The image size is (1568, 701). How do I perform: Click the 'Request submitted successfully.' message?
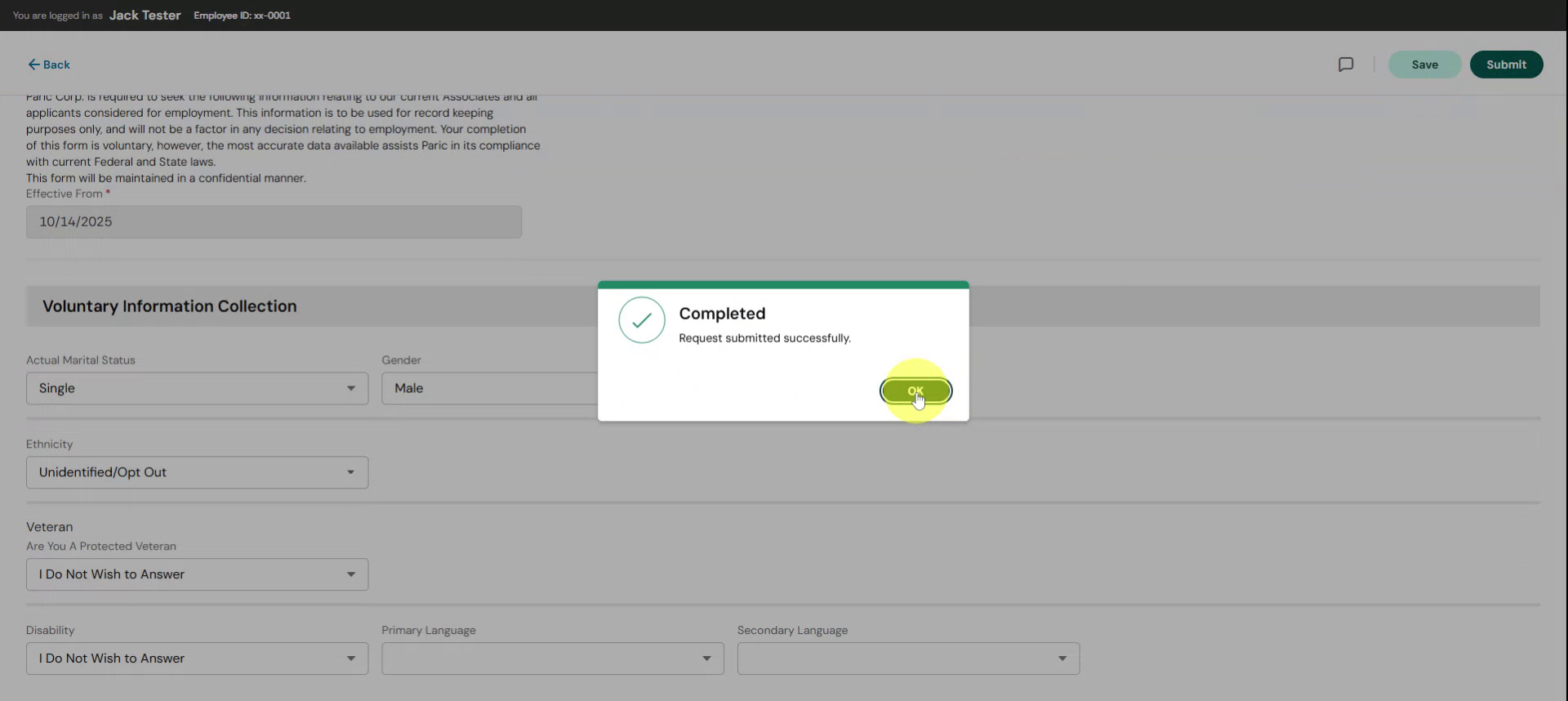[764, 338]
